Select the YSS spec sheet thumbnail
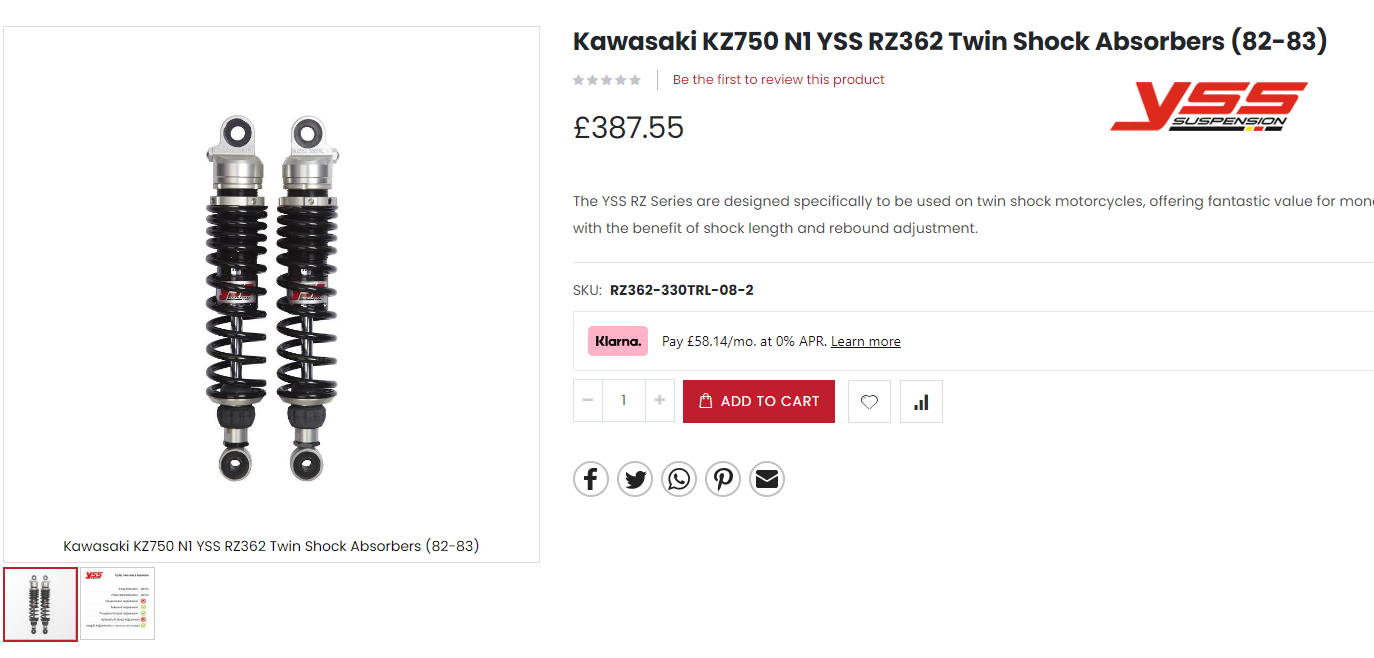 coord(118,604)
